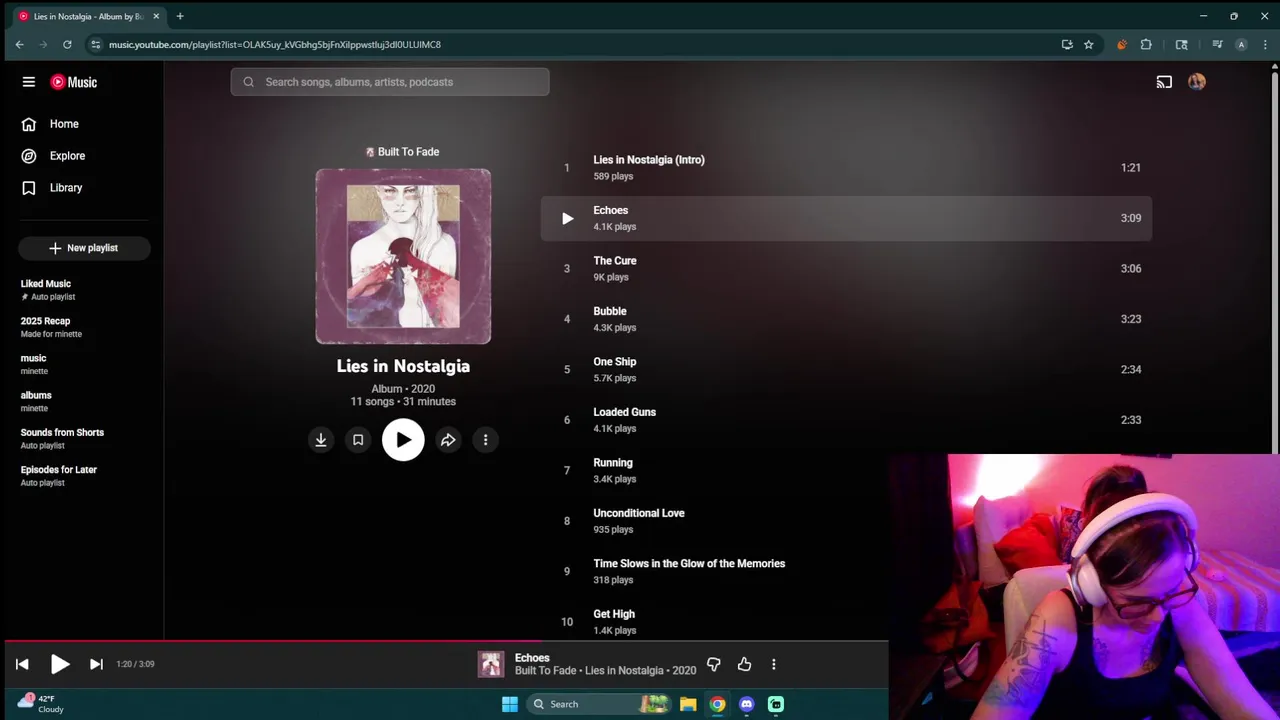Click the taskbar Search box
This screenshot has width=1280, height=720.
[x=600, y=704]
